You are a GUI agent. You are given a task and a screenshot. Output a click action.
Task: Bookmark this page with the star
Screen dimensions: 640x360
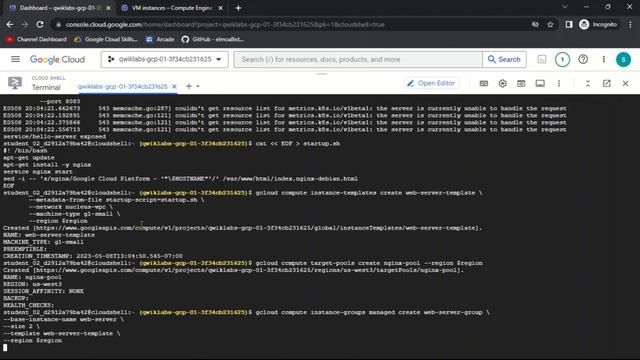pos(550,24)
